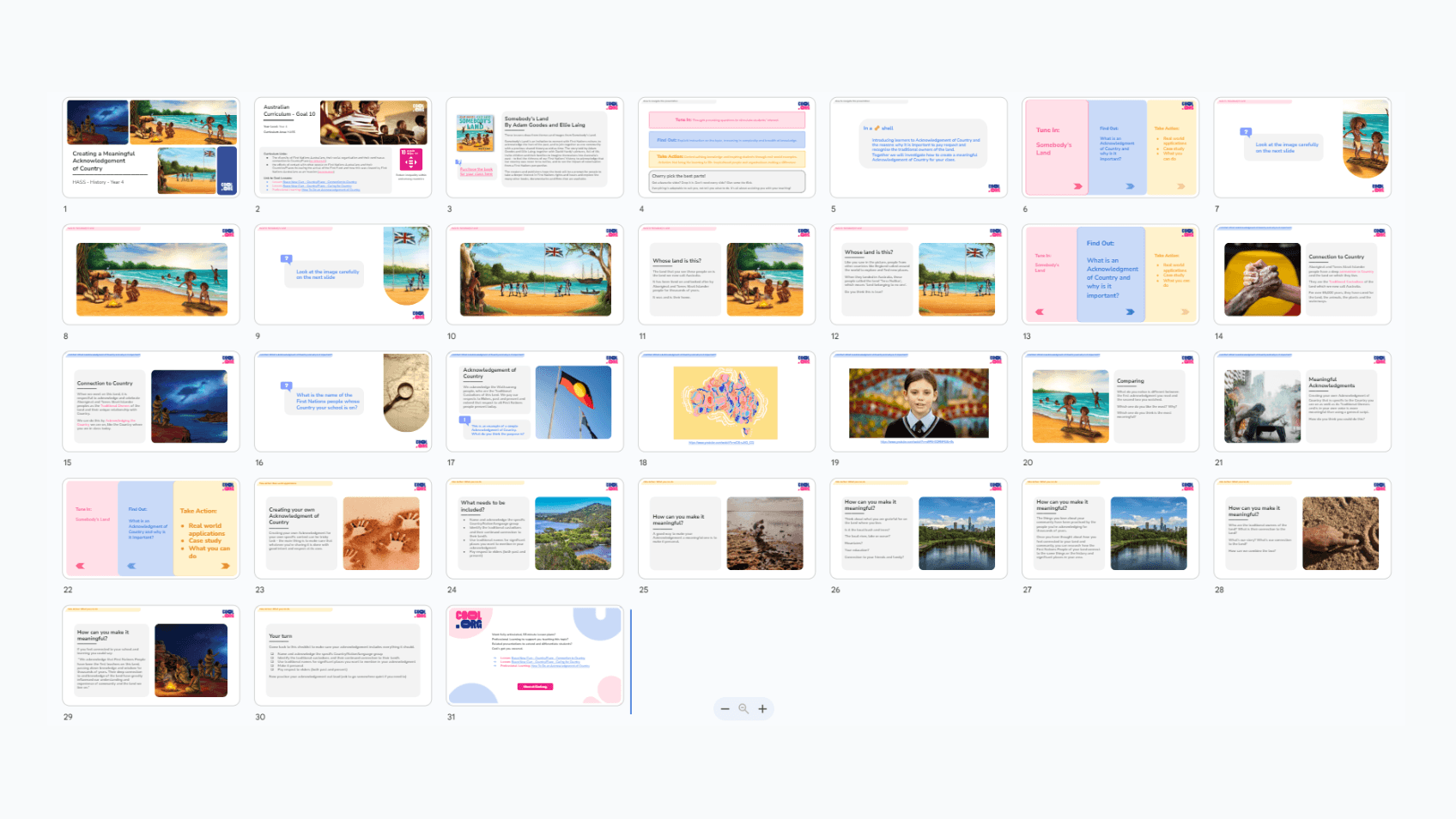Click the Check out Cool.org button on slide 31
Screen dimensions: 1456x819
(535, 687)
